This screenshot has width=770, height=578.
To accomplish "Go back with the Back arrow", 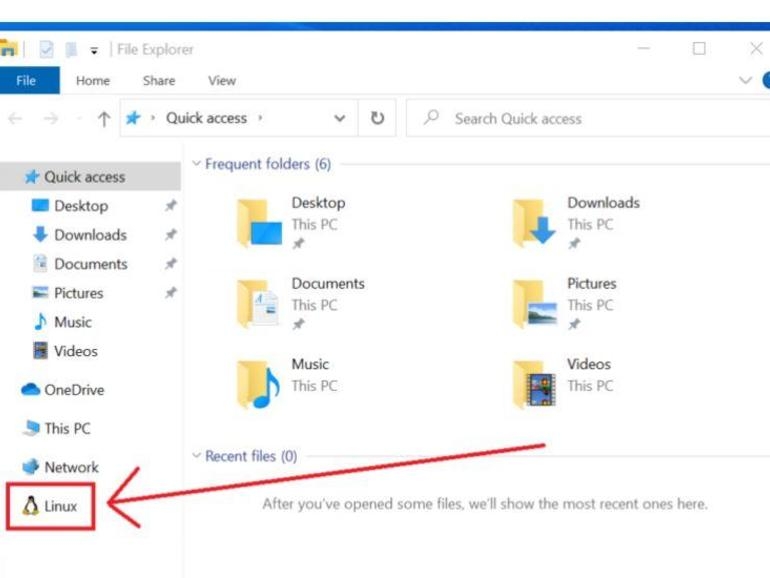I will pyautogui.click(x=15, y=118).
